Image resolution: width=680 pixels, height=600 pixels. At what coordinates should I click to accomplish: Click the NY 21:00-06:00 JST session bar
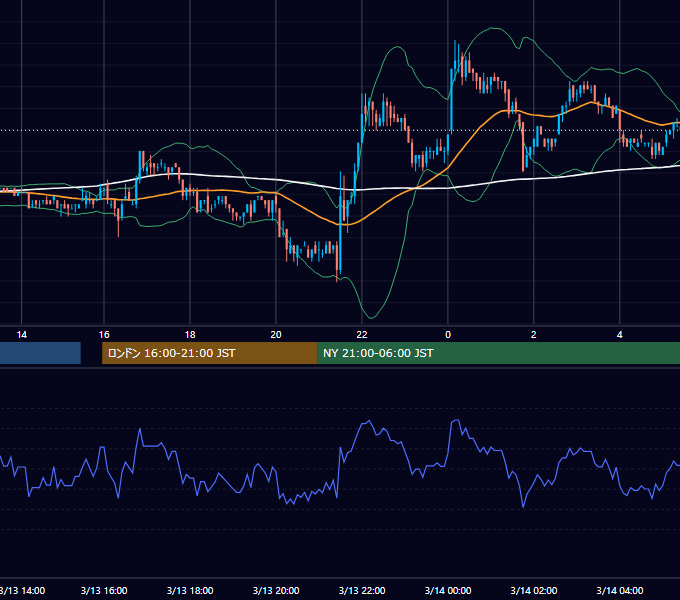click(498, 353)
